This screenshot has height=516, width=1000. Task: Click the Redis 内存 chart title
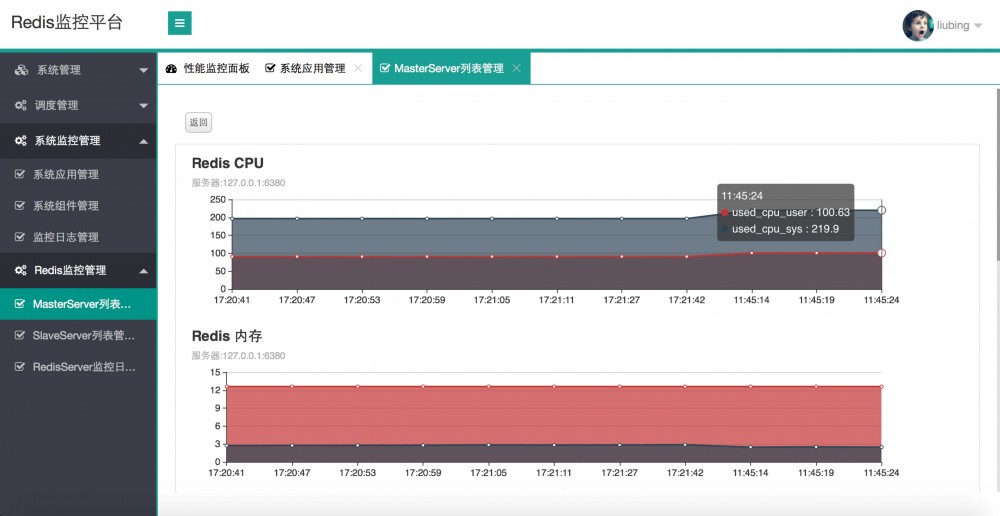click(227, 336)
